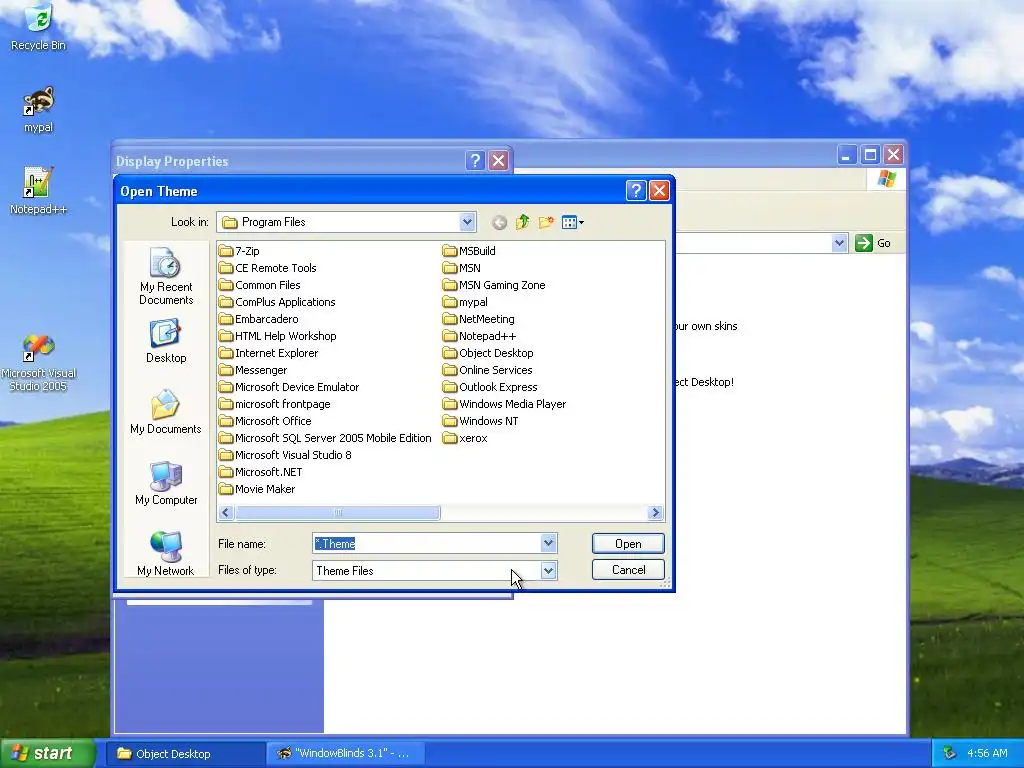Select the Online Services folder
The height and width of the screenshot is (768, 1024).
pyautogui.click(x=488, y=370)
